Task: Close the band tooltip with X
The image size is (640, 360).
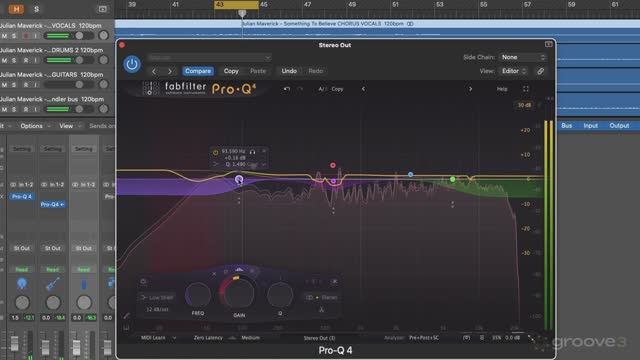Action: 264,151
